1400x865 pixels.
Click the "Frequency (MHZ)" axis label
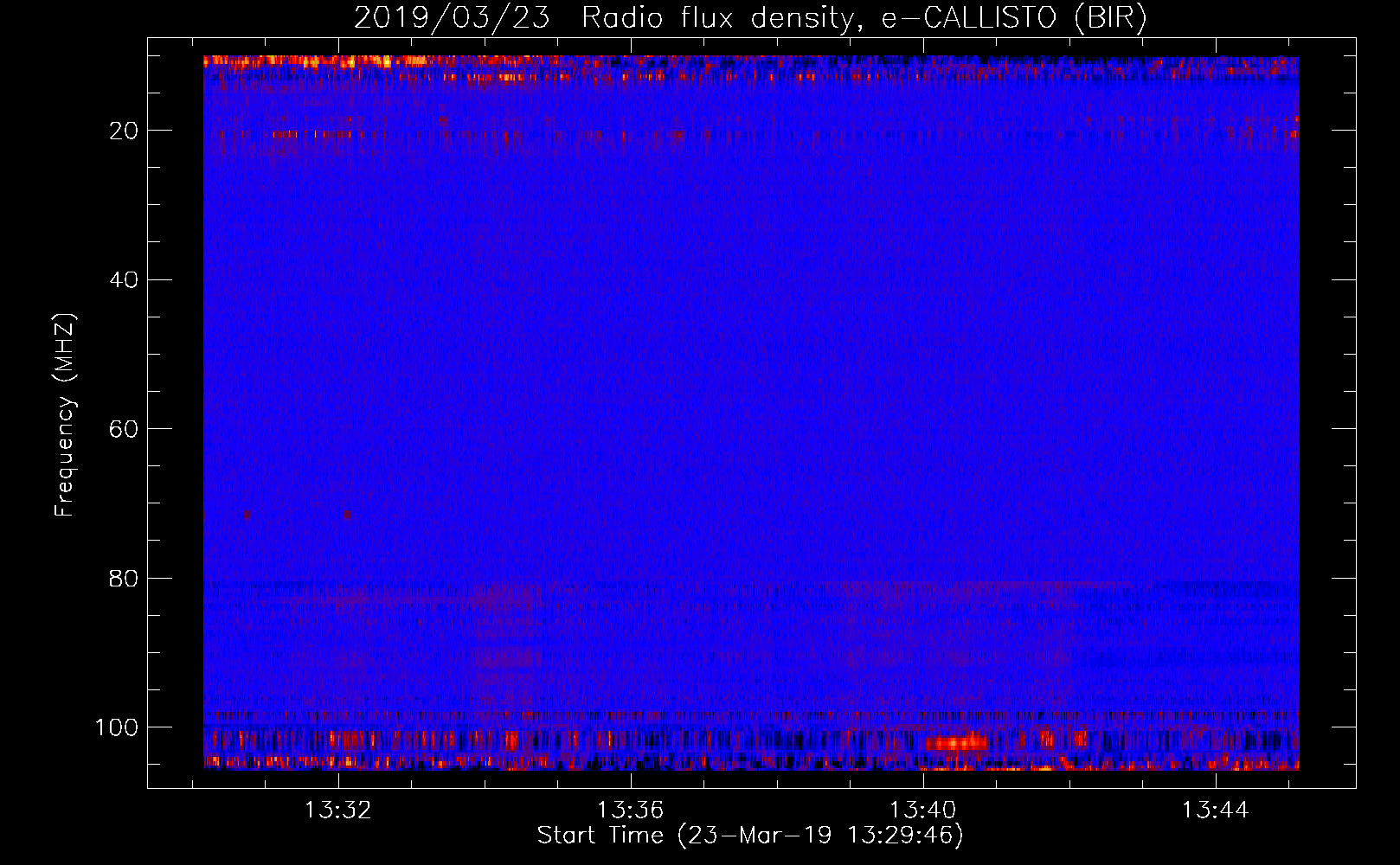click(65, 414)
